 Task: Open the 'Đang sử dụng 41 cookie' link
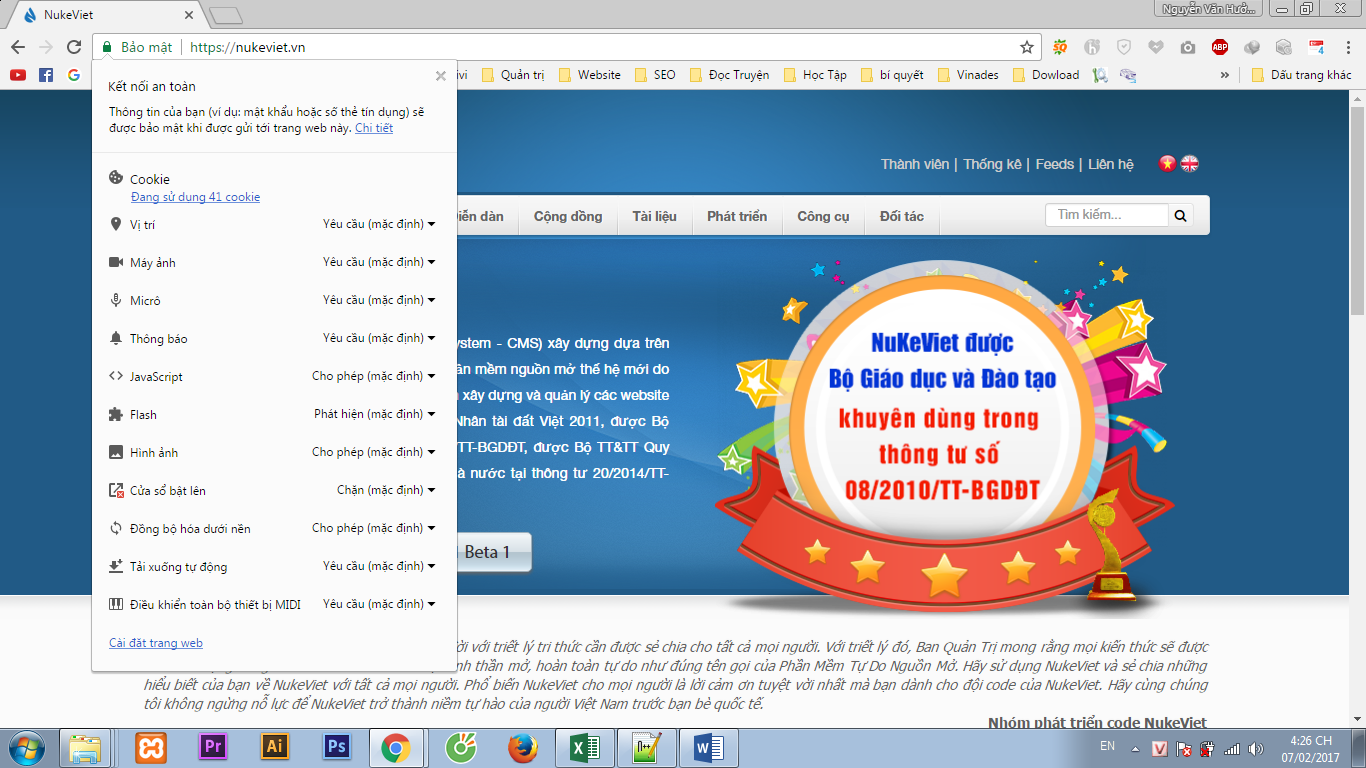coord(195,197)
